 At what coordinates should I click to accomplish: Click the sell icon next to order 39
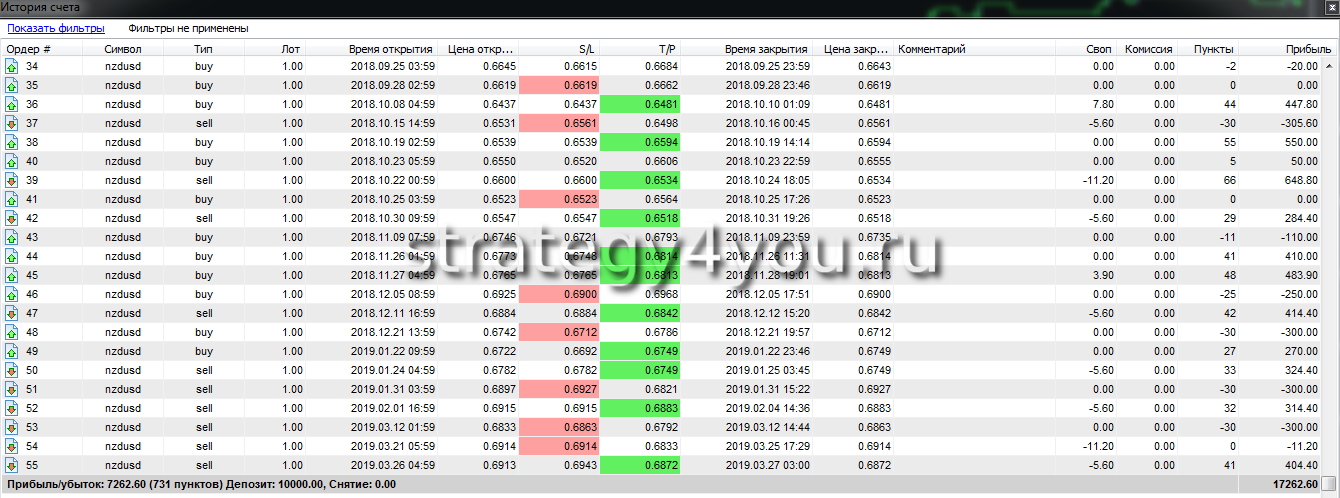pyautogui.click(x=12, y=180)
